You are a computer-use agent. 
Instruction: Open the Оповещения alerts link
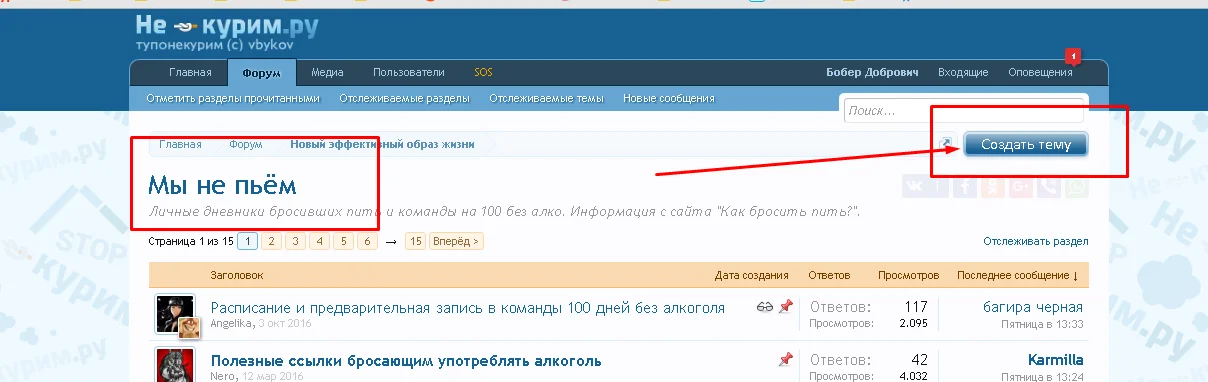point(1040,72)
